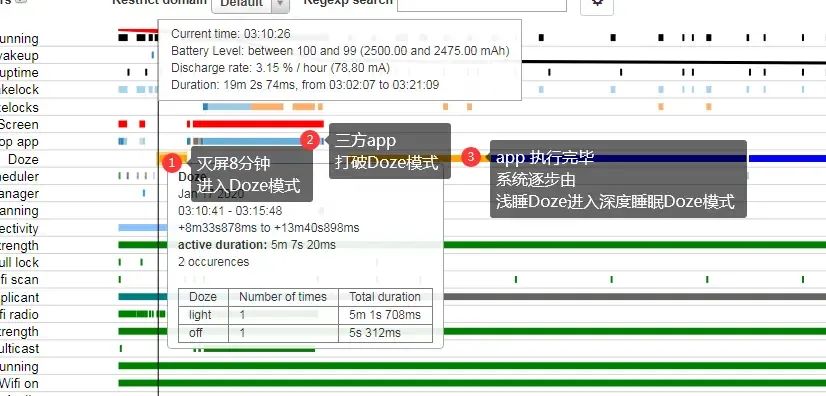The width and height of the screenshot is (826, 396).
Task: Click the Regexp search input field
Action: point(481,3)
